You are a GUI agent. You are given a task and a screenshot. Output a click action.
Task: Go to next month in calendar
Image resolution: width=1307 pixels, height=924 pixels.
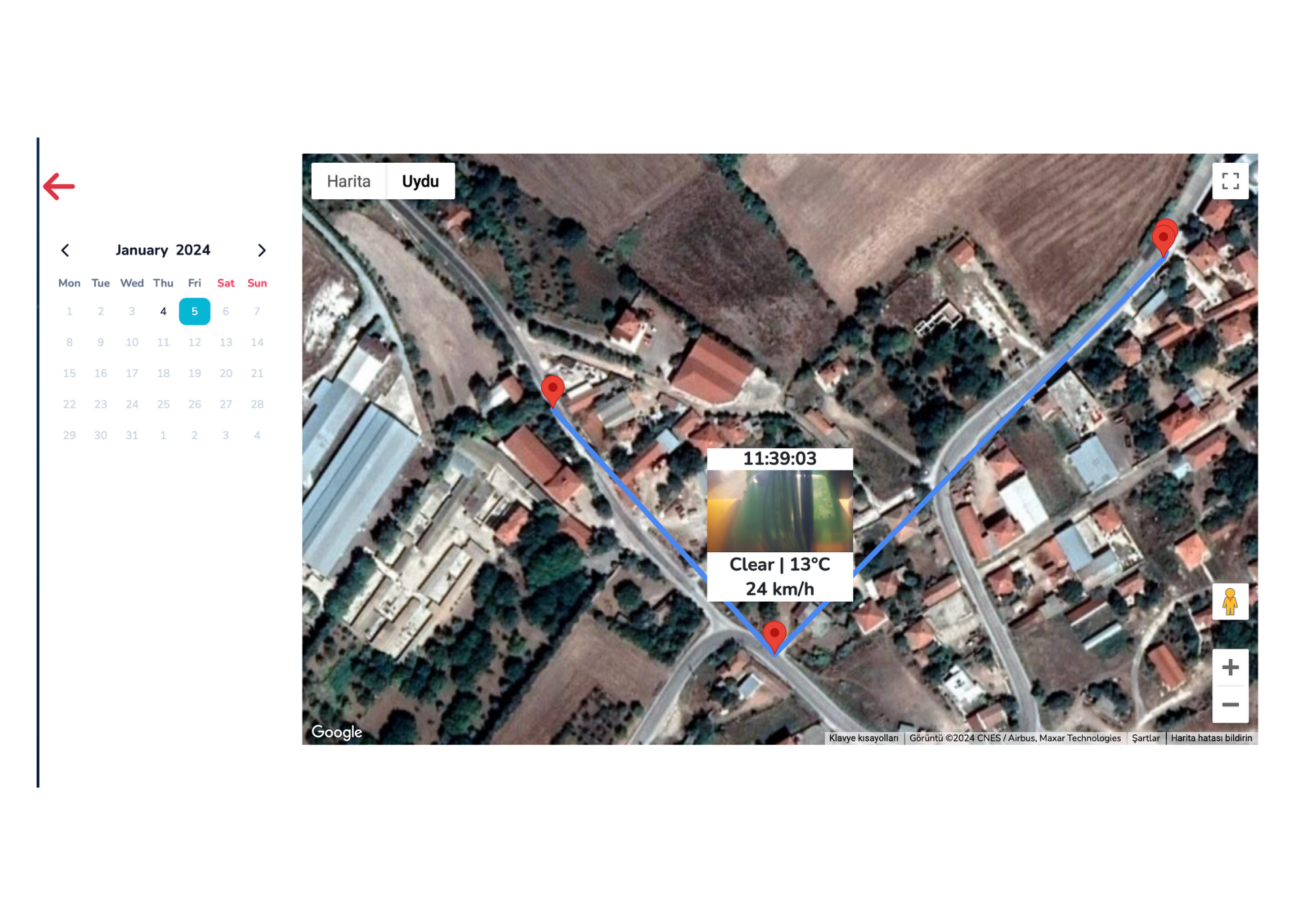[x=261, y=250]
